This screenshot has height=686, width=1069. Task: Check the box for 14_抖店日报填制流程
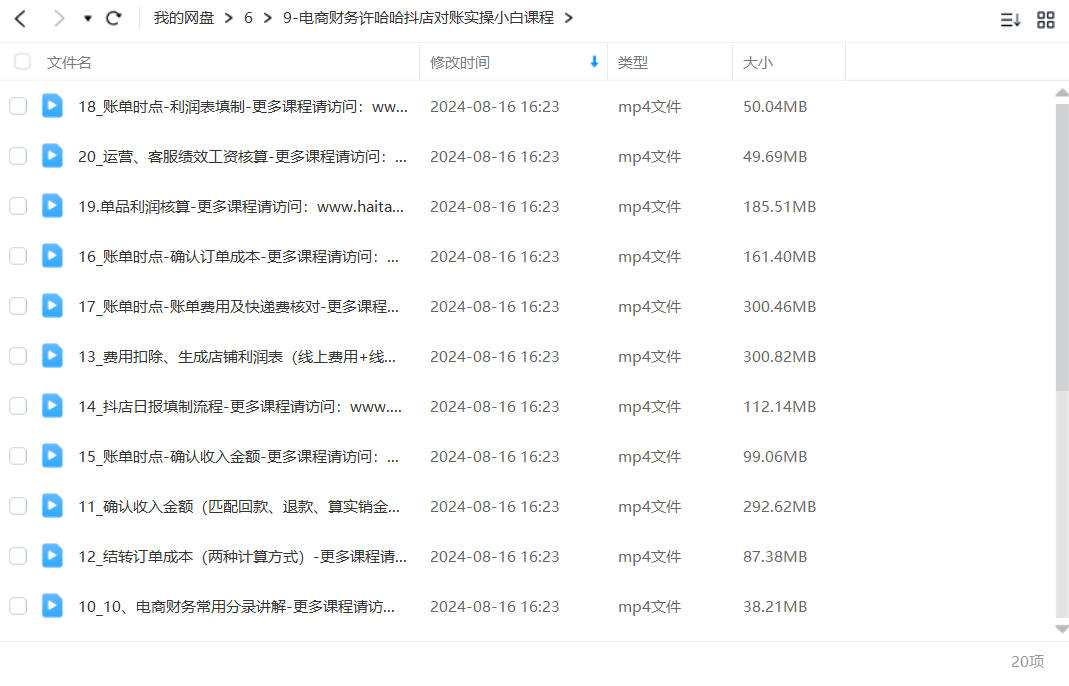point(18,406)
